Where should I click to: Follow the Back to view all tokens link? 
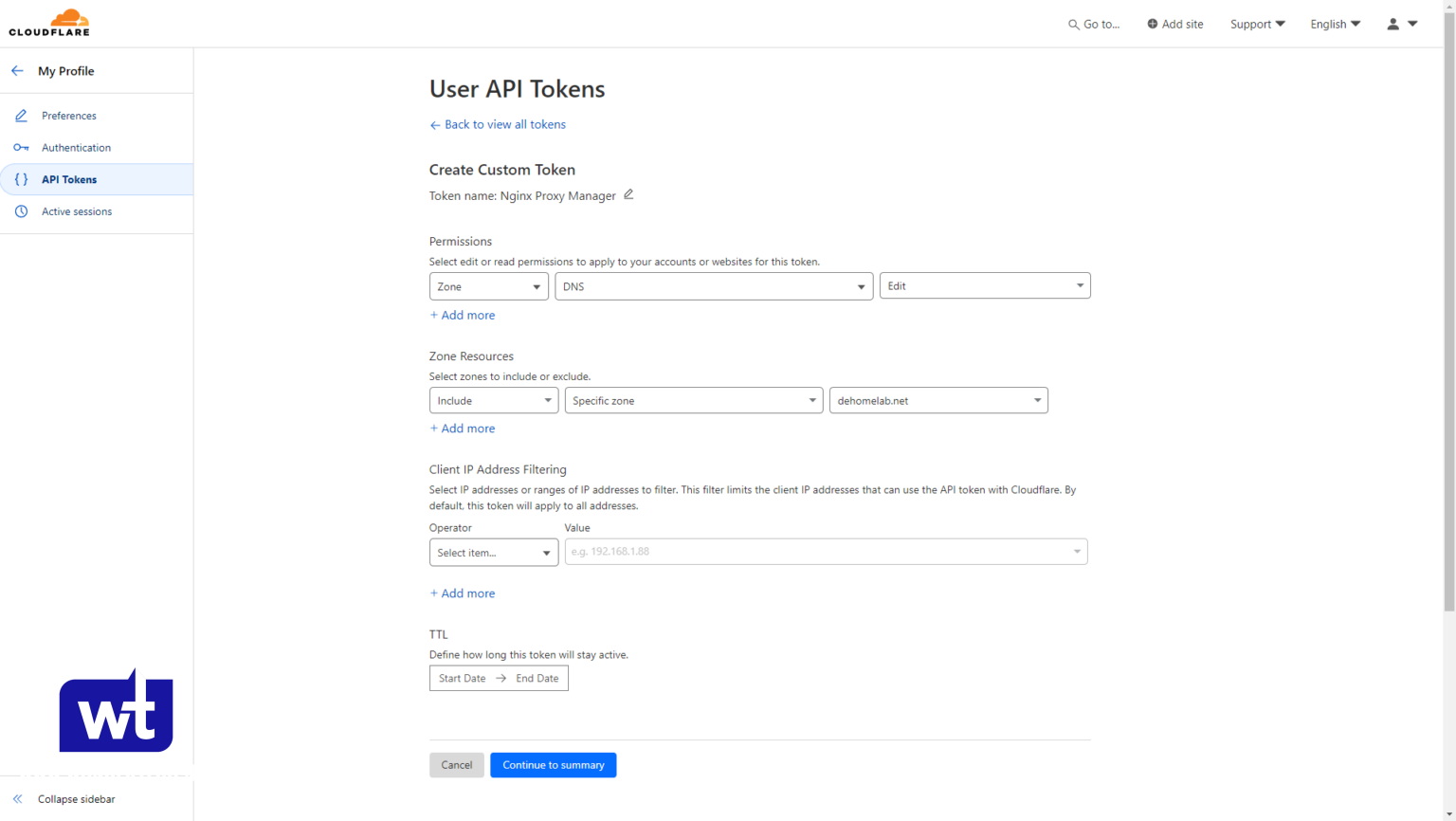[x=504, y=124]
